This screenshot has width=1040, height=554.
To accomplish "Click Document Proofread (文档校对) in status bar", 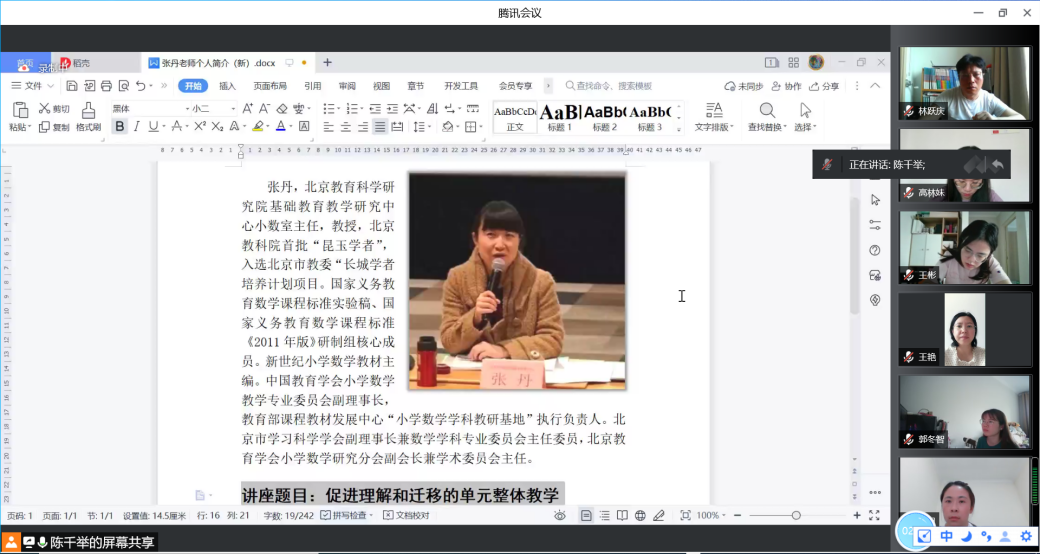I will pos(407,516).
